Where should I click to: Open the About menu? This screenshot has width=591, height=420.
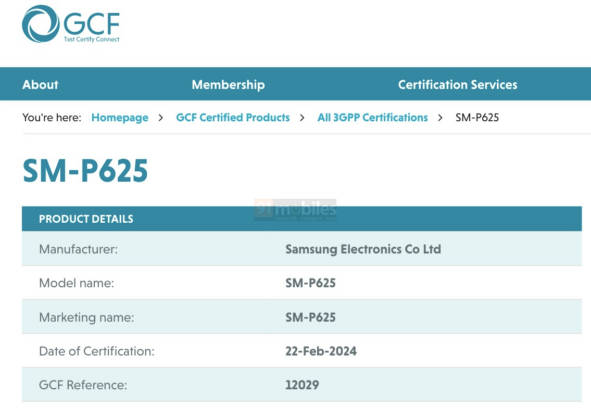[x=40, y=84]
